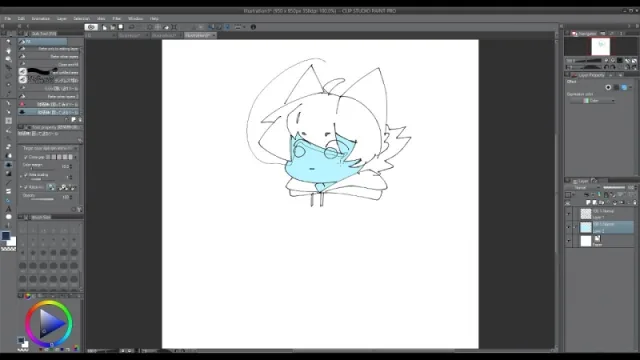Screen dimensions: 640x360
Task: Select the Fill bucket tool in toolbar
Action: pyautogui.click(x=8, y=164)
